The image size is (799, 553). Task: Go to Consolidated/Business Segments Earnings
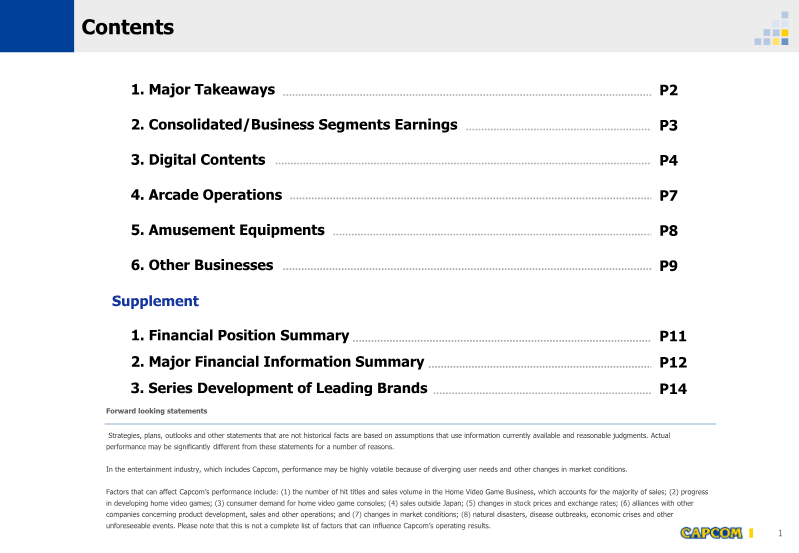(x=294, y=125)
